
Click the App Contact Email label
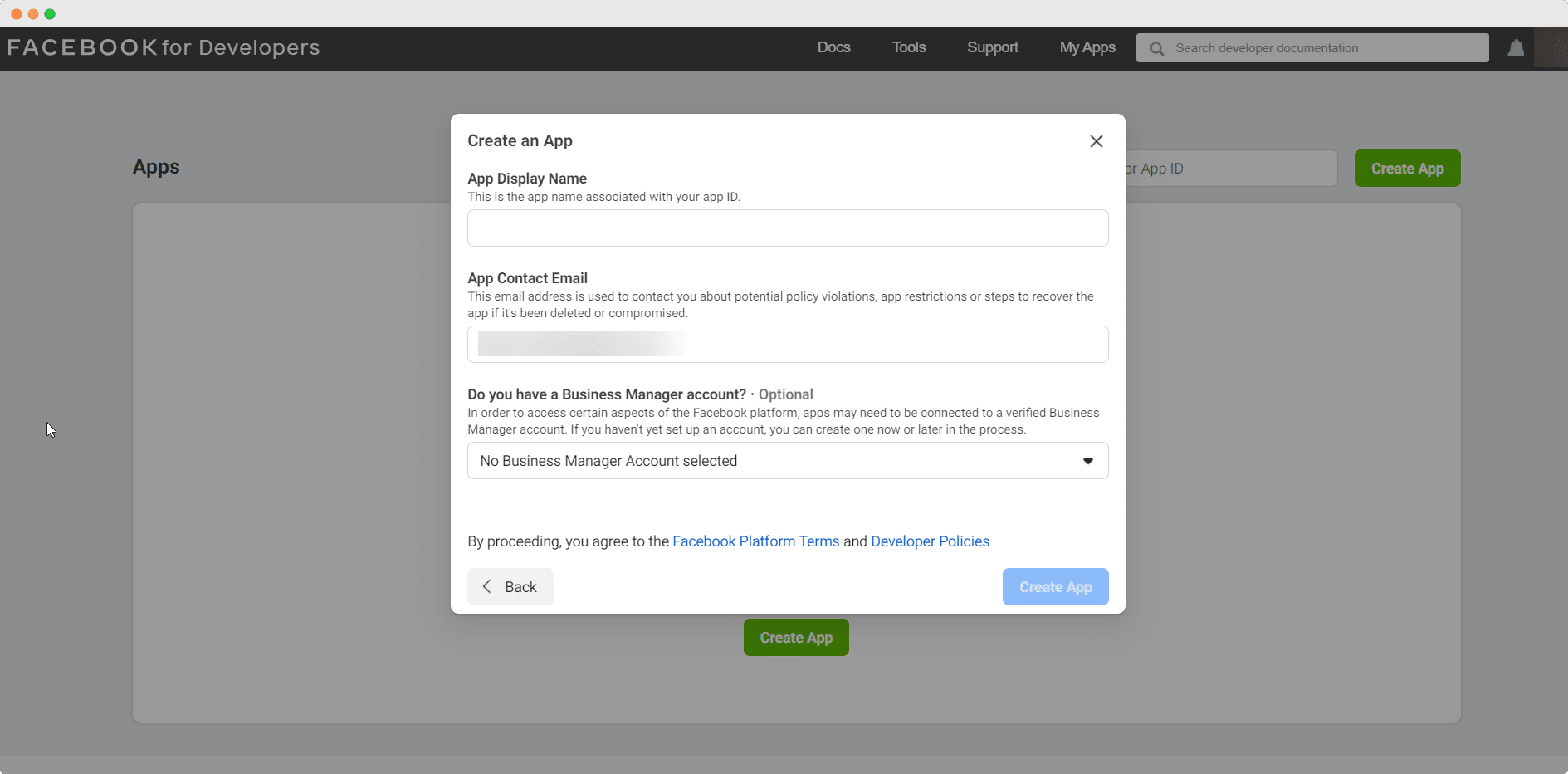(x=527, y=278)
